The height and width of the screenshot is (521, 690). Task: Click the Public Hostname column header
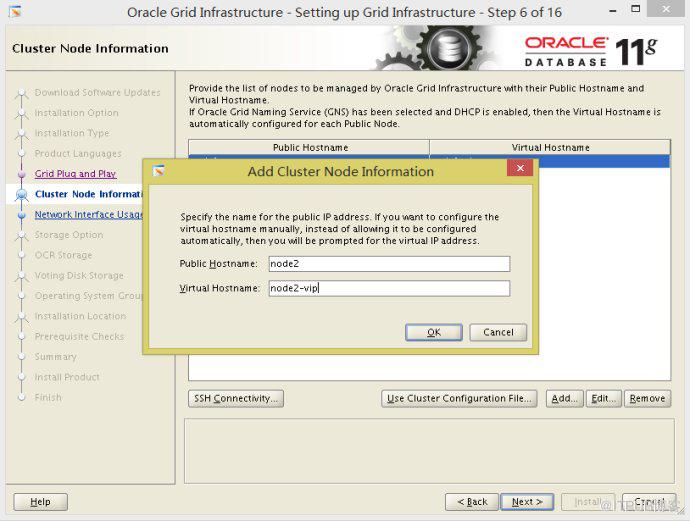[309, 147]
